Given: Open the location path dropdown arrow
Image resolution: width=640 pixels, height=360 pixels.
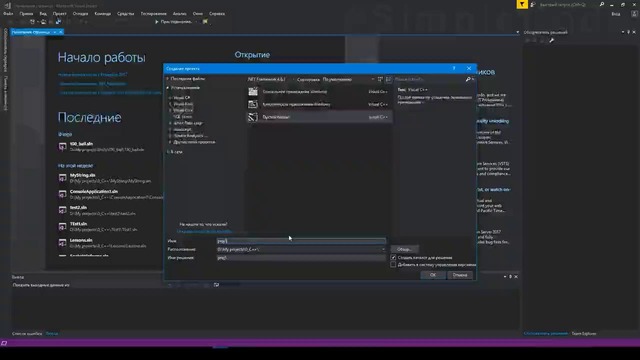Looking at the screenshot, I should point(383,249).
